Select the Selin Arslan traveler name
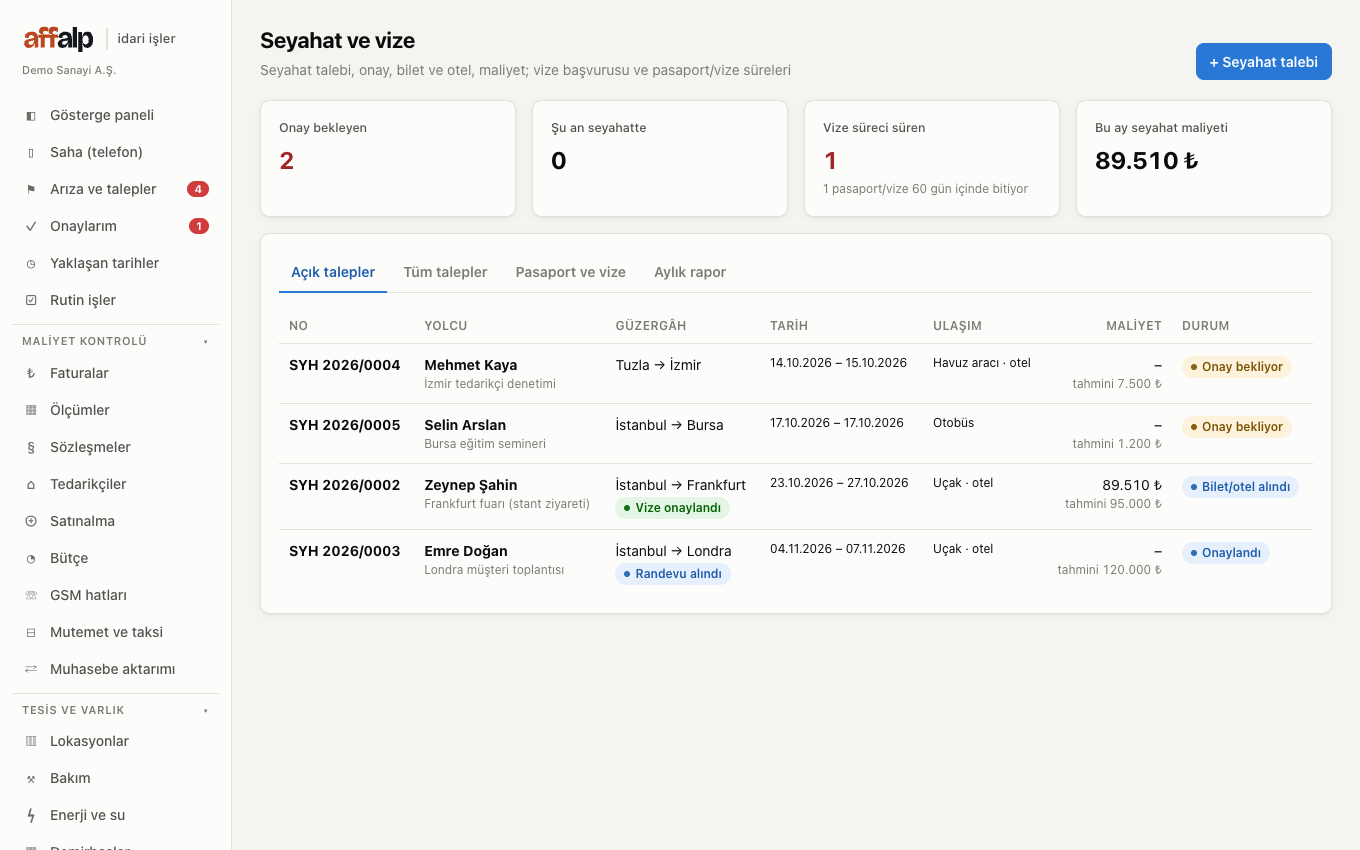Viewport: 1360px width, 850px height. pyautogui.click(x=465, y=425)
